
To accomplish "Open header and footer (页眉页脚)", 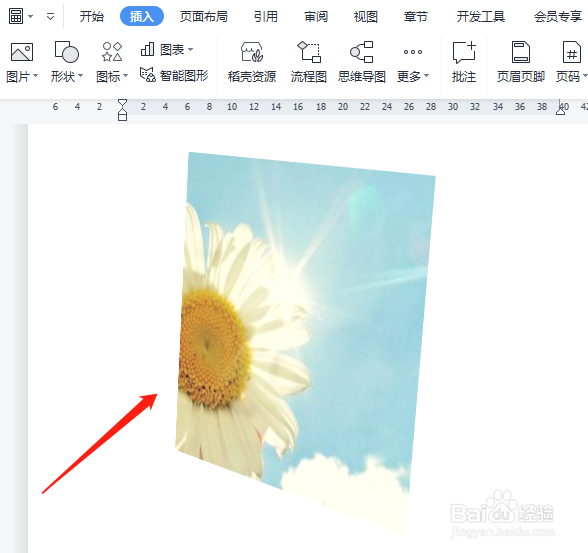I will coord(521,62).
